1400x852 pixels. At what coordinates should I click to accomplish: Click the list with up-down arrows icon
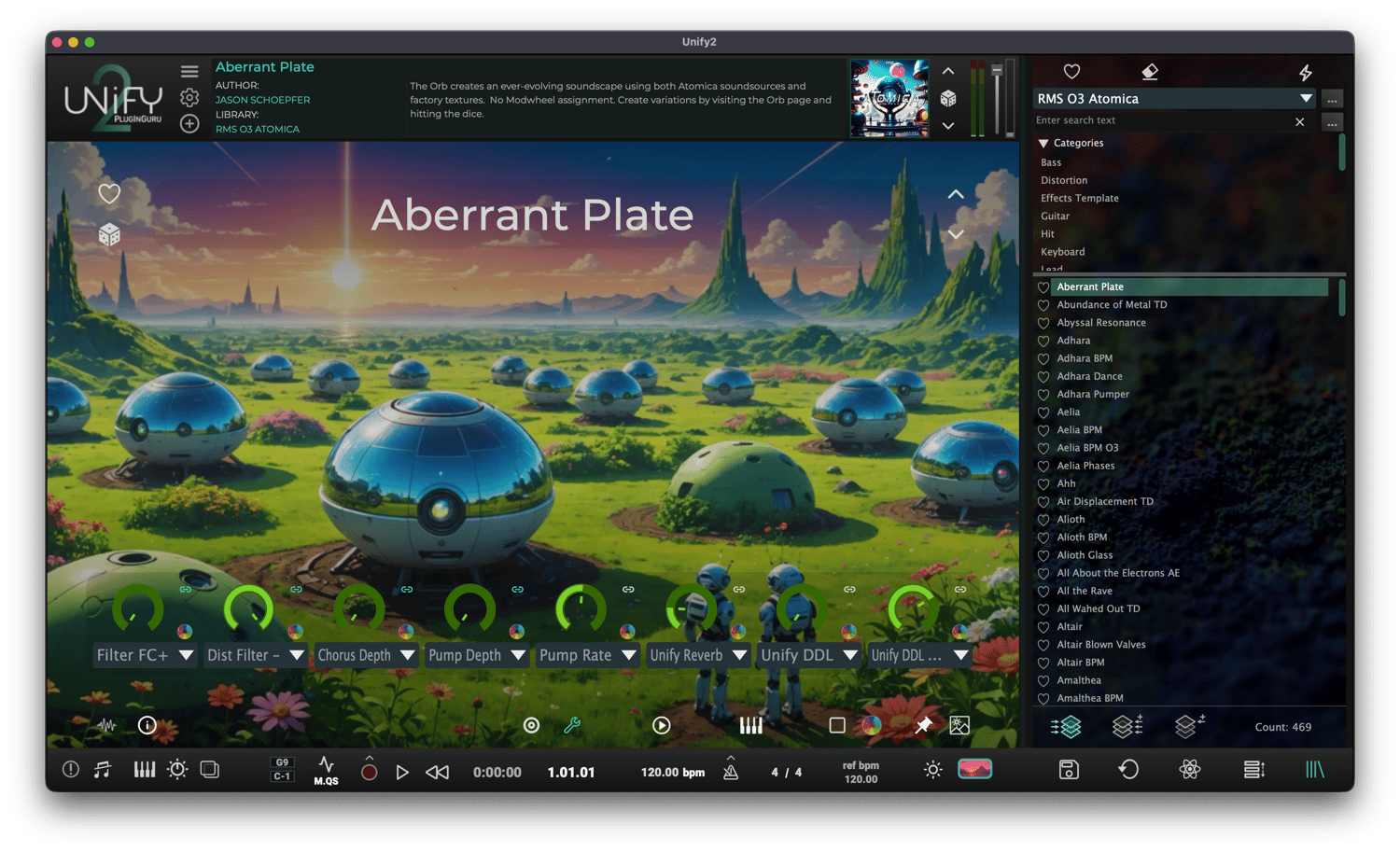coord(1254,769)
